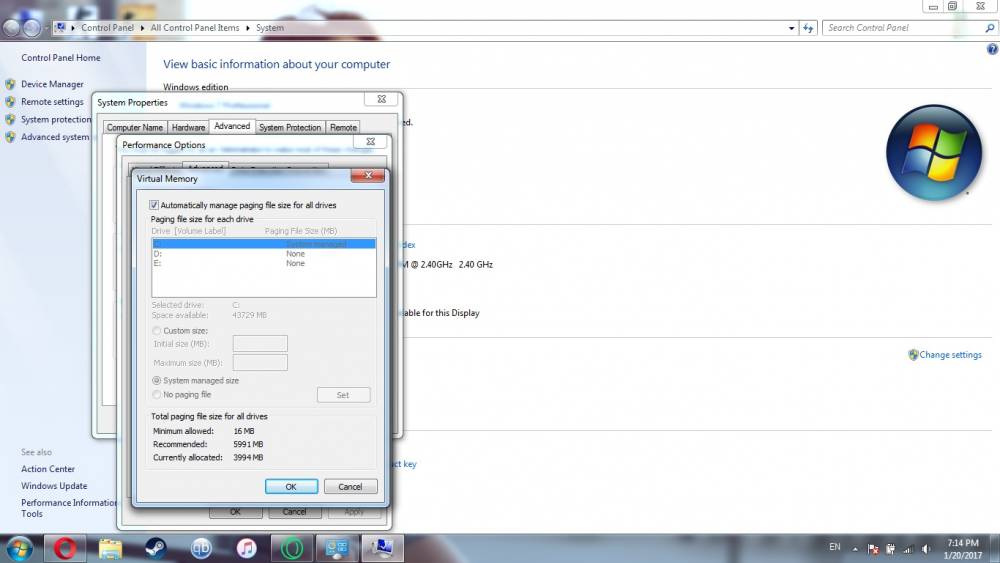Open green circle app on taskbar
This screenshot has height=563, width=1000.
pos(291,548)
